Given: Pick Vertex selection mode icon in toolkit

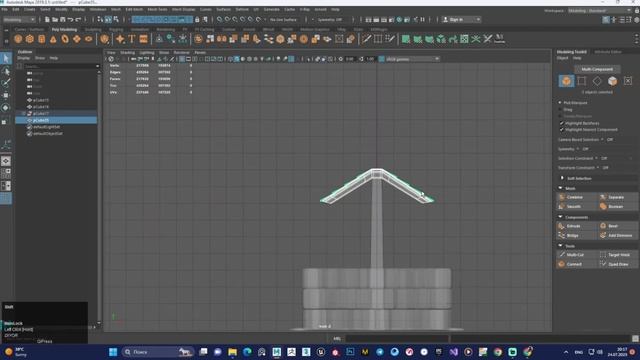Looking at the screenshot, I should point(582,81).
